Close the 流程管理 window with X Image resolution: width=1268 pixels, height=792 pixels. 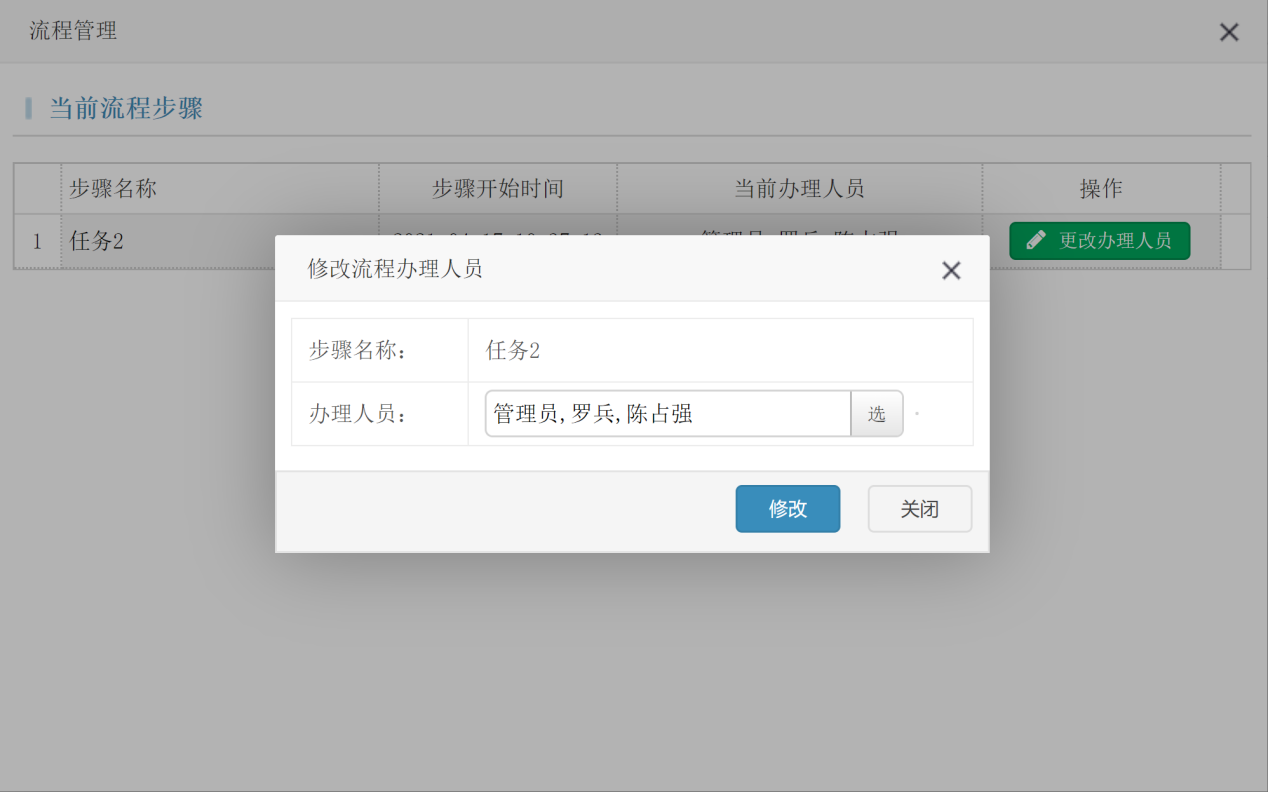pyautogui.click(x=1229, y=32)
